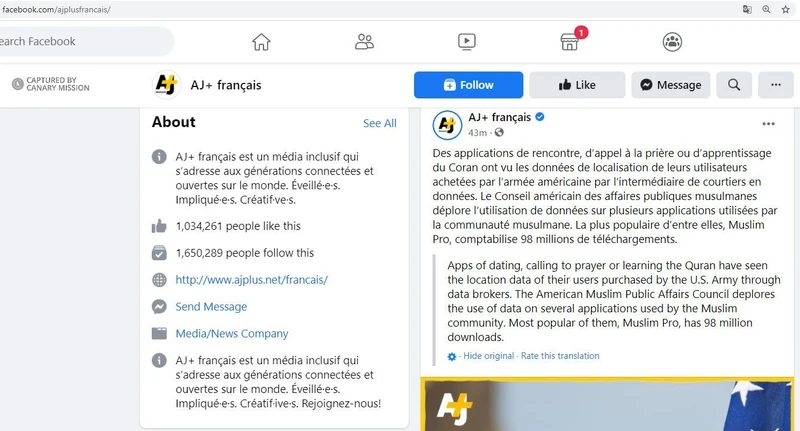
Task: Bookmark this page with the star icon
Action: tap(785, 9)
